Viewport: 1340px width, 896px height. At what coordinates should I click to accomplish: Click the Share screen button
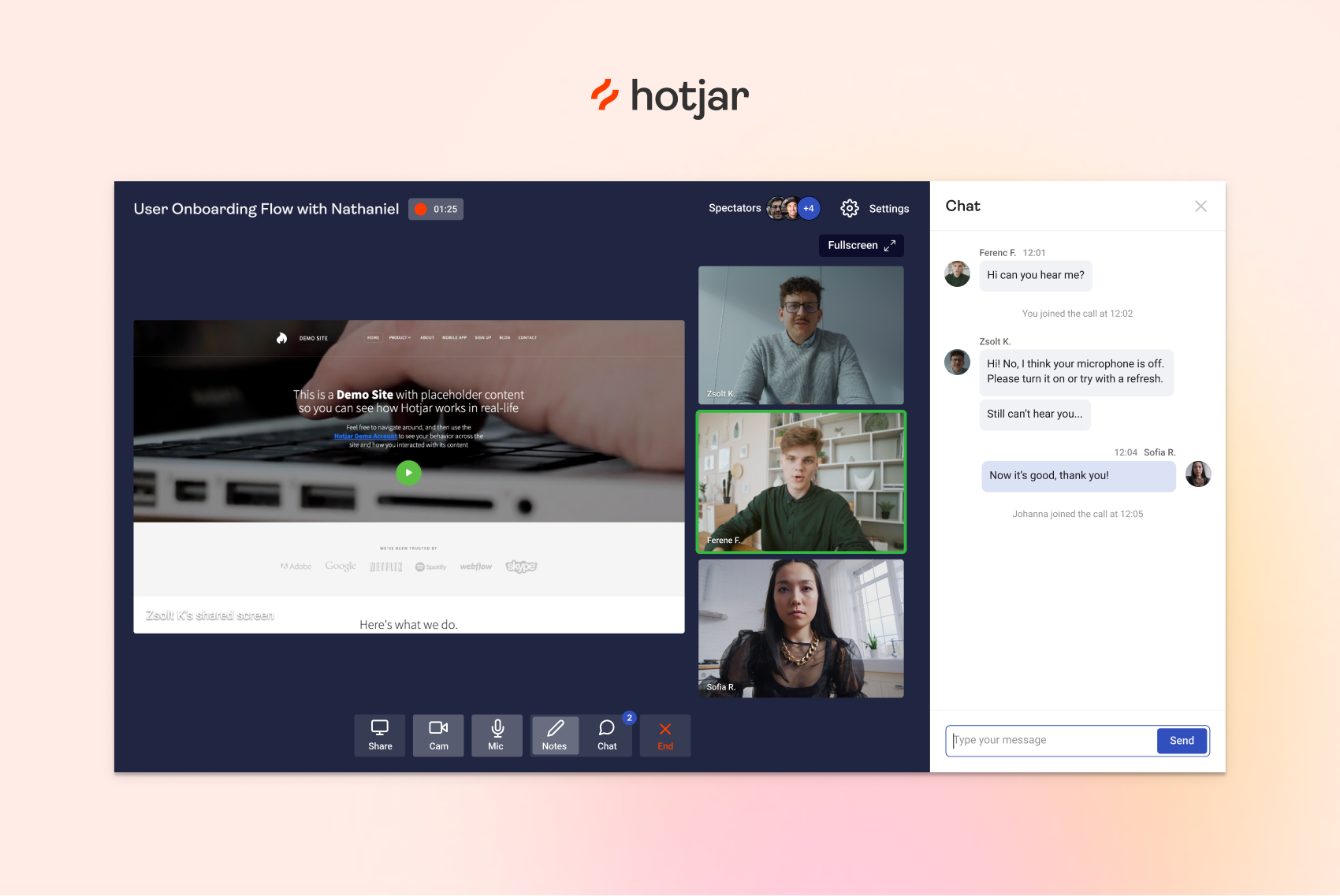click(x=380, y=735)
